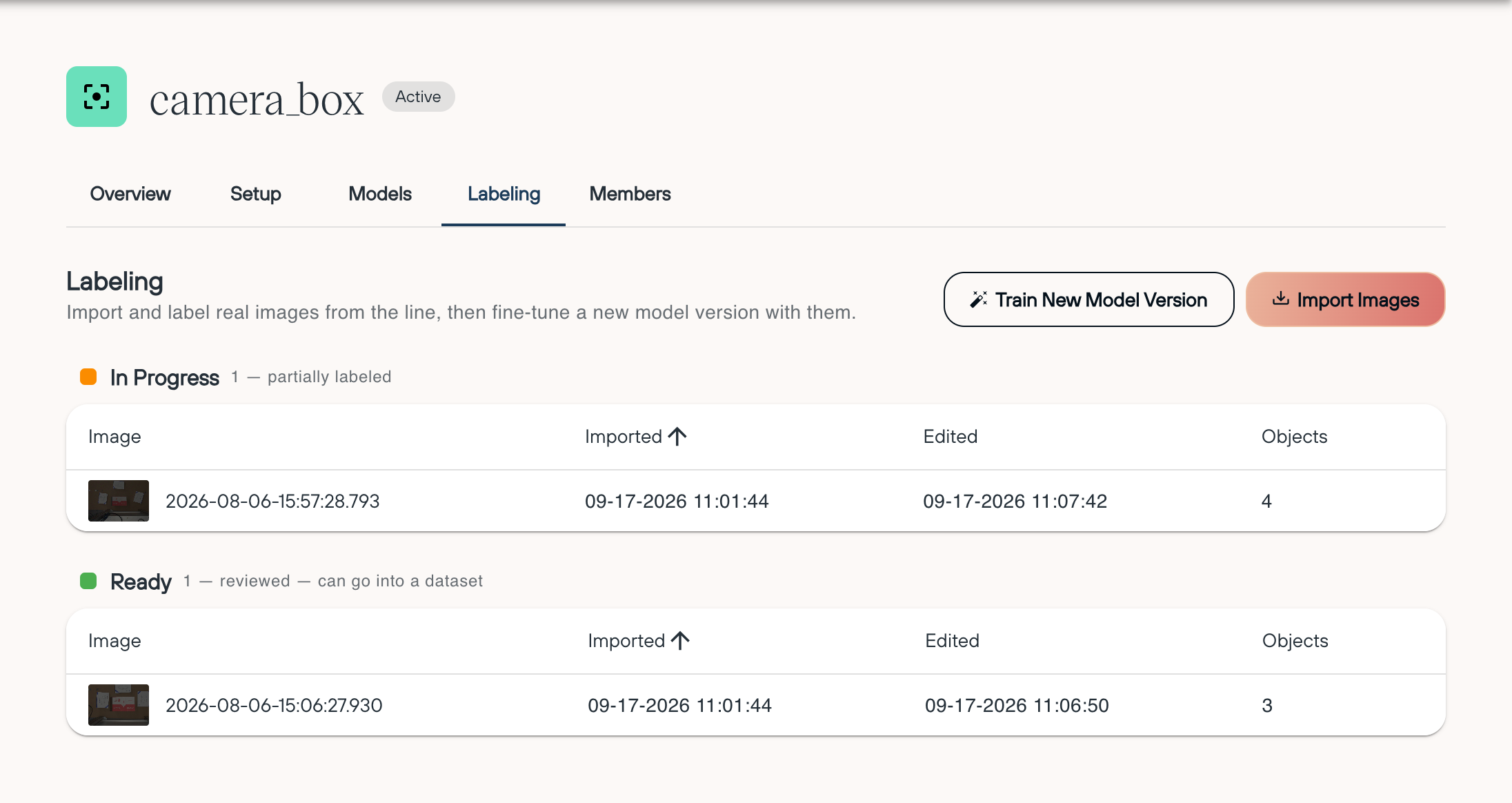
Task: Go to the Models tab
Action: pos(380,194)
